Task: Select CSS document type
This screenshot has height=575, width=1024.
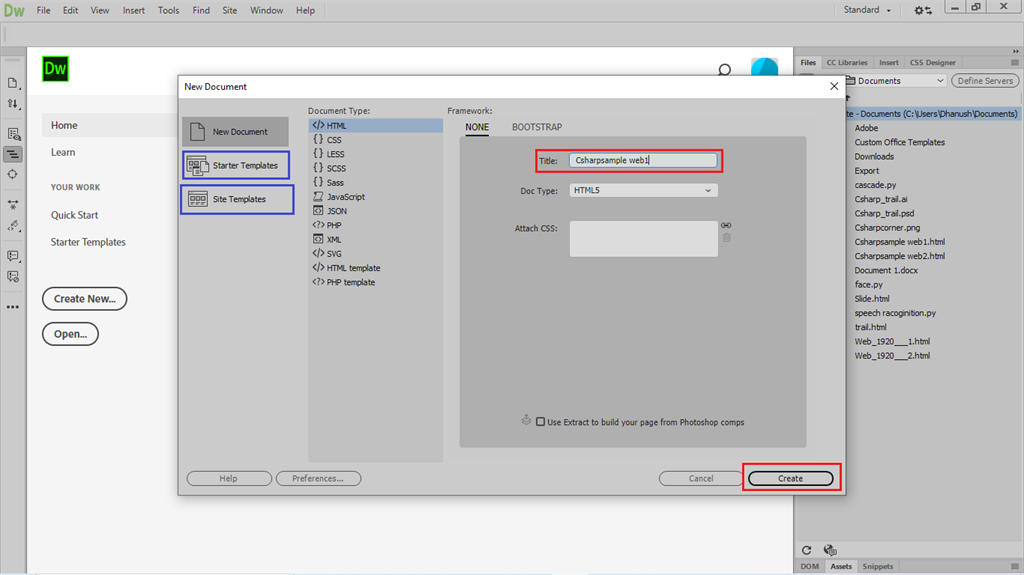Action: pyautogui.click(x=376, y=140)
